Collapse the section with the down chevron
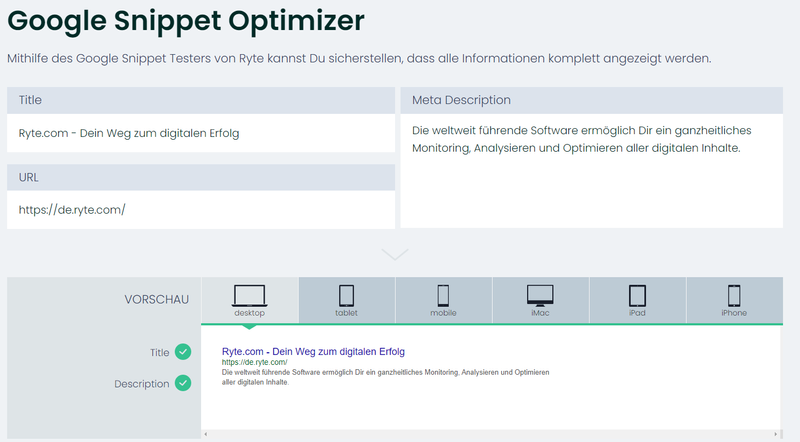 click(395, 254)
